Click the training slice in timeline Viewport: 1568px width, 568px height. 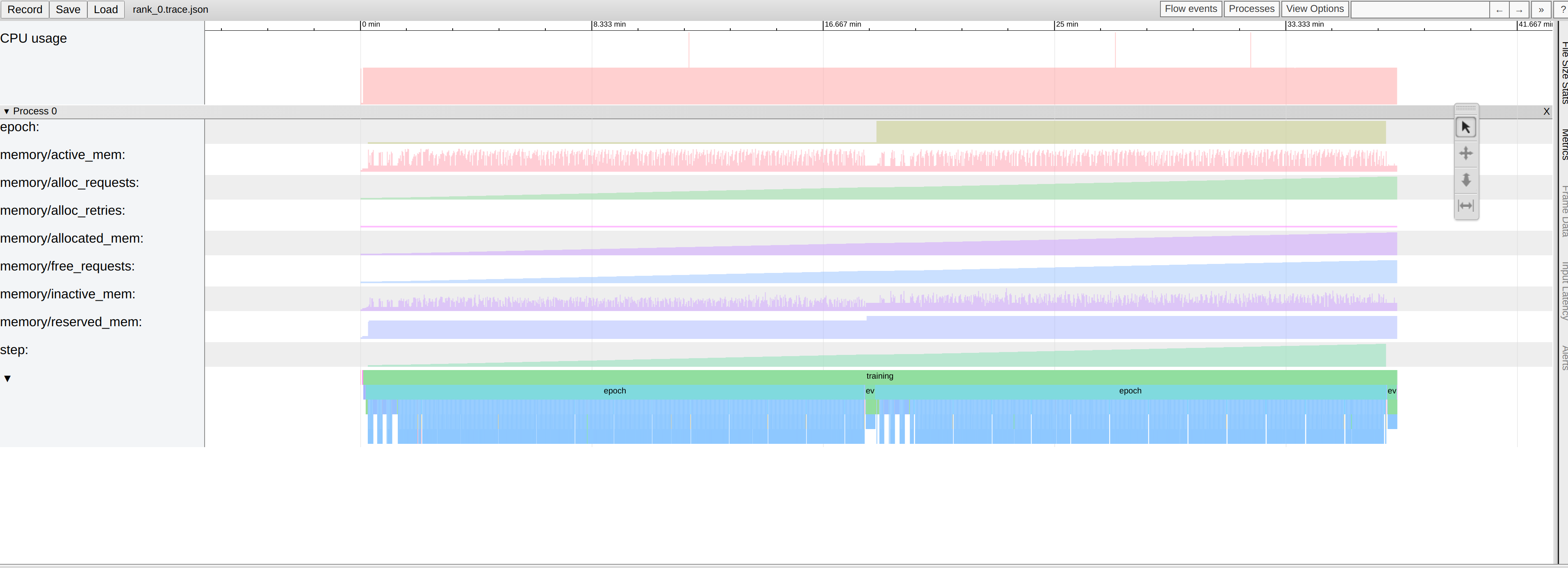point(880,377)
